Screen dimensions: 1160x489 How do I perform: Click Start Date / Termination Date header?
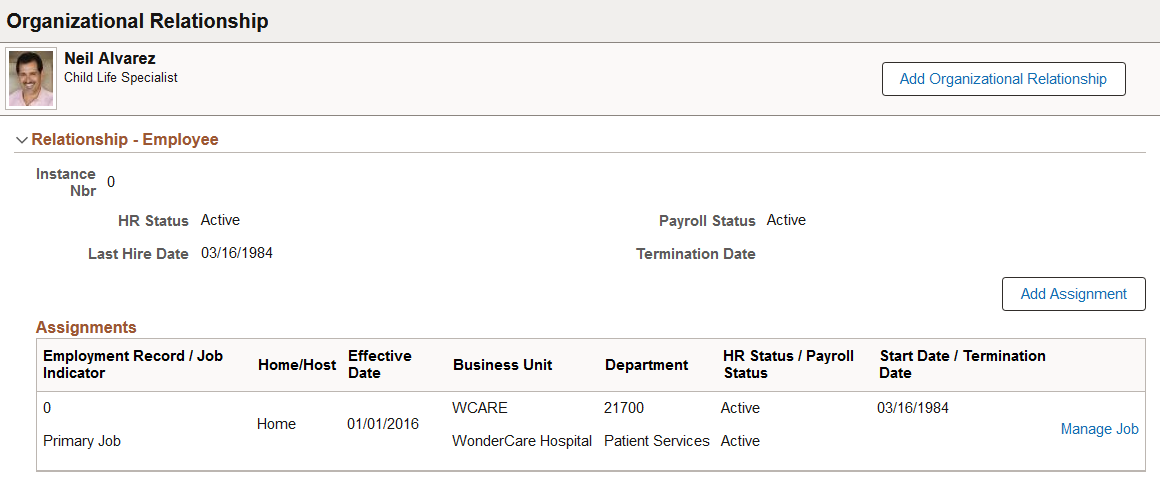962,365
